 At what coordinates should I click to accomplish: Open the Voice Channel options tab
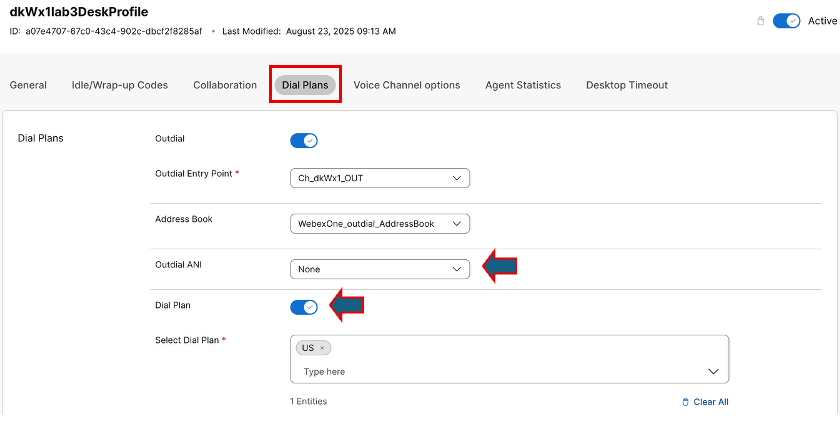[407, 85]
